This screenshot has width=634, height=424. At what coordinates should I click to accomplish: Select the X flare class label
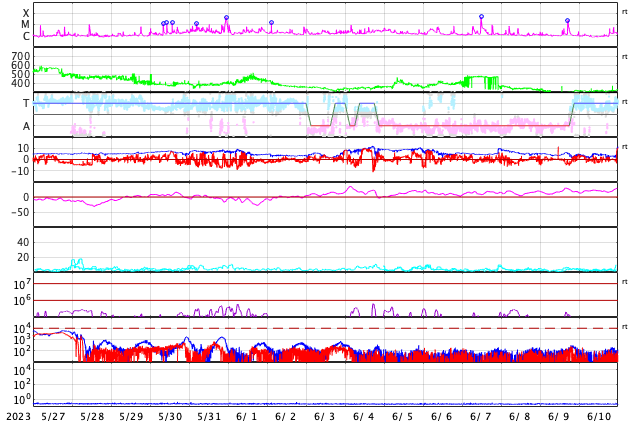(x=26, y=13)
